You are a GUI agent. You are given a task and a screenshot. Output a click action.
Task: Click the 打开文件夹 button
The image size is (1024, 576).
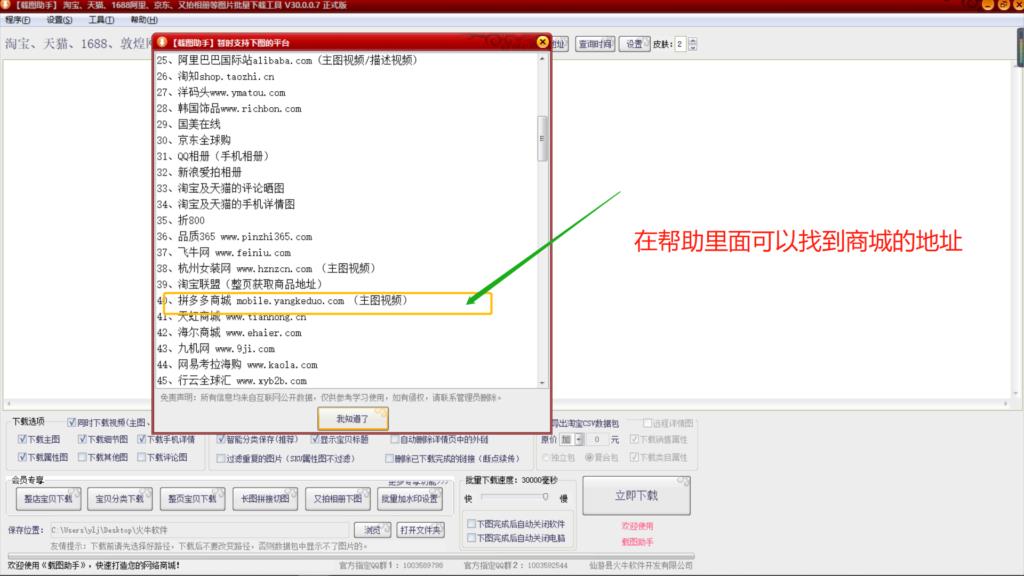420,530
